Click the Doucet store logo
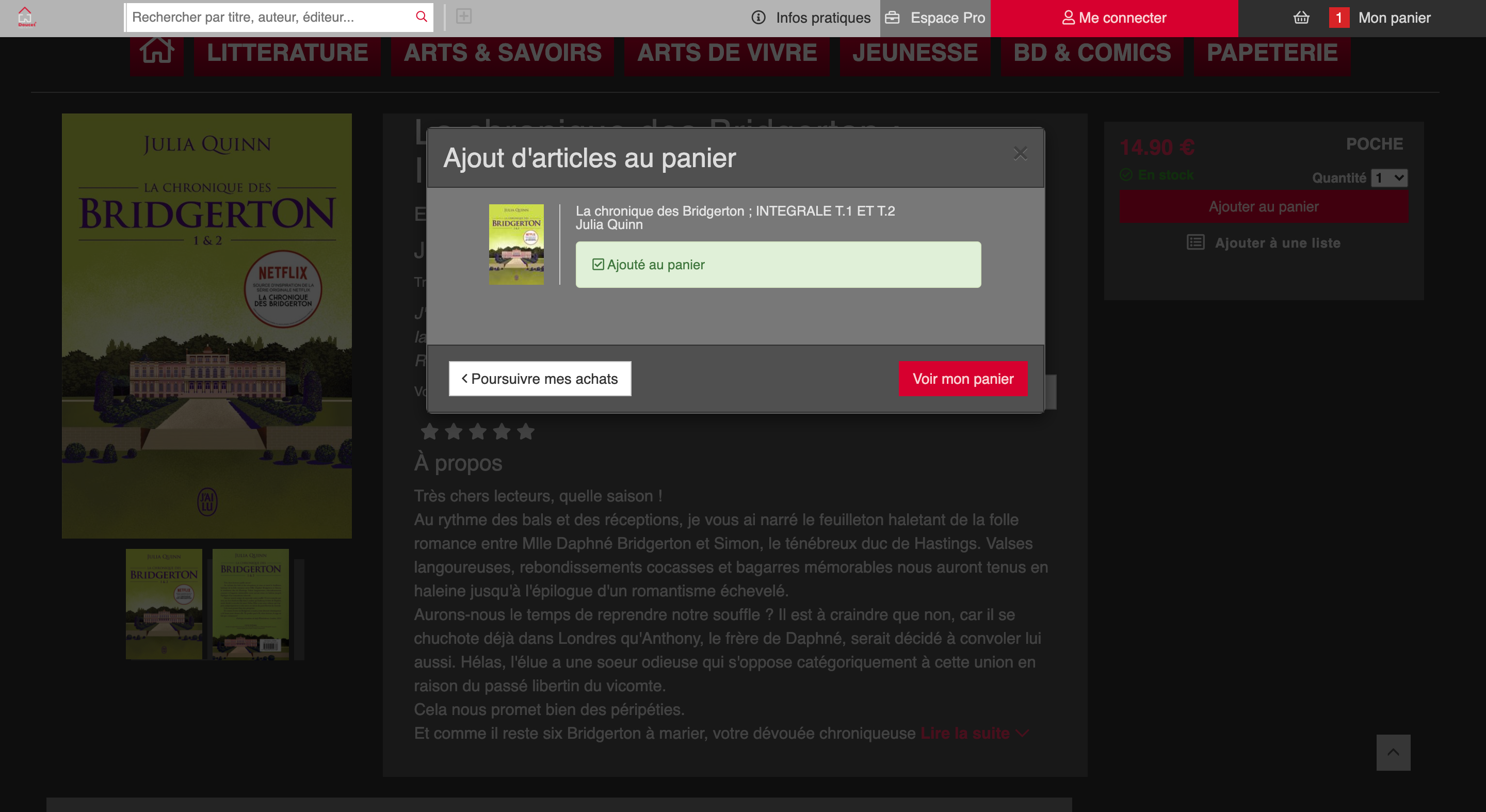This screenshot has width=1486, height=812. (x=26, y=17)
